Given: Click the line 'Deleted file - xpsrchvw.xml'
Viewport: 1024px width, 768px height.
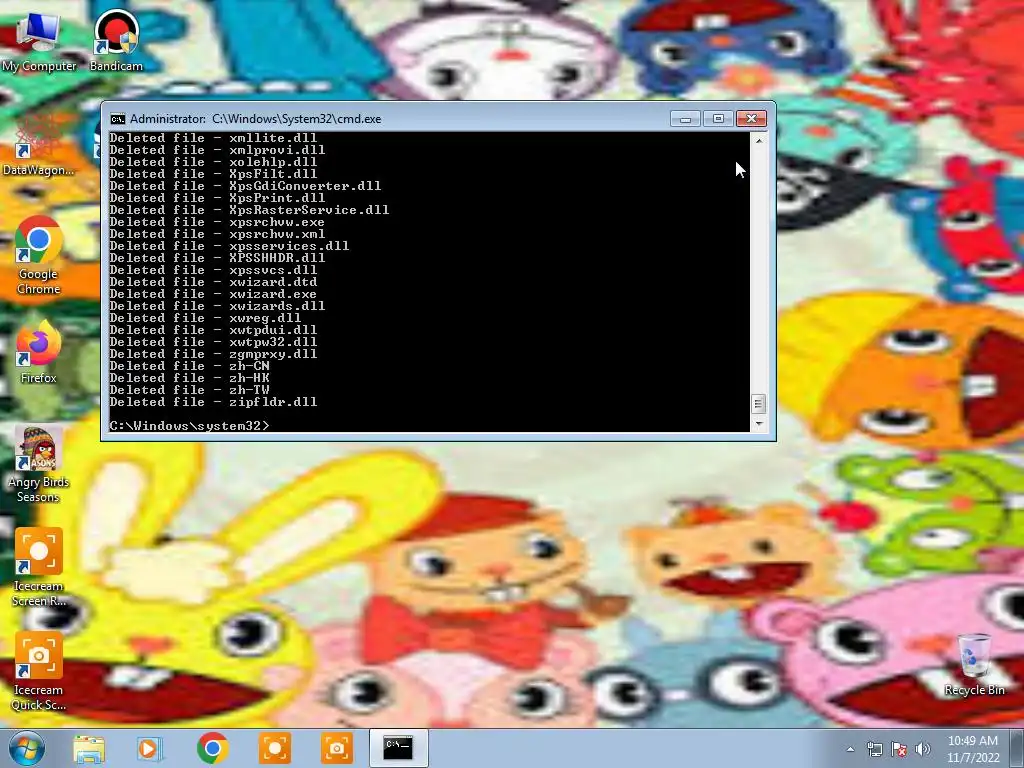Looking at the screenshot, I should point(217,234).
